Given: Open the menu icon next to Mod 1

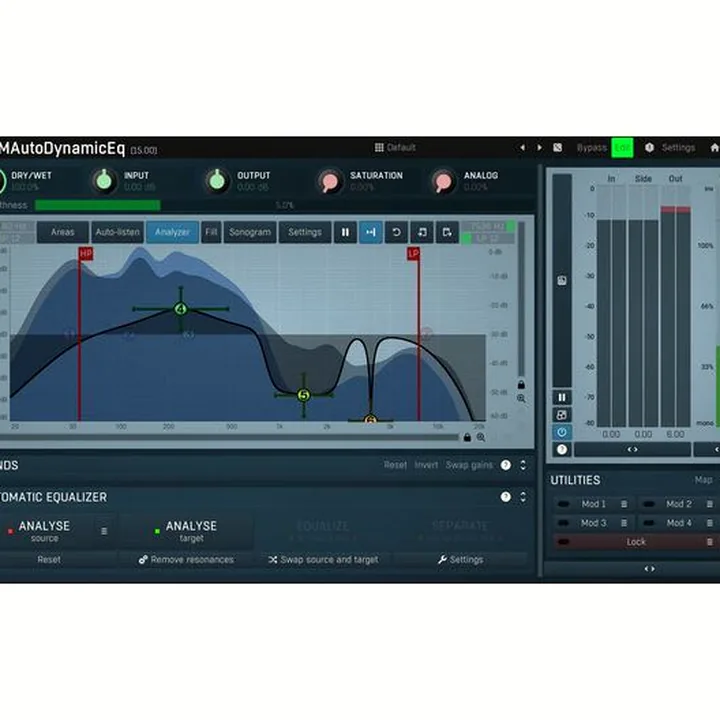Looking at the screenshot, I should (624, 504).
